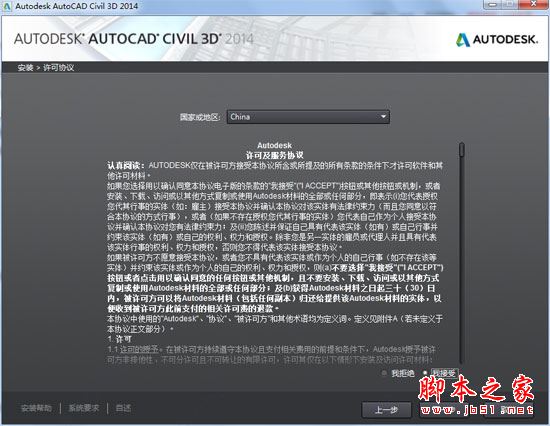
Task: Select the 我拒绝 radio button
Action: [x=384, y=373]
